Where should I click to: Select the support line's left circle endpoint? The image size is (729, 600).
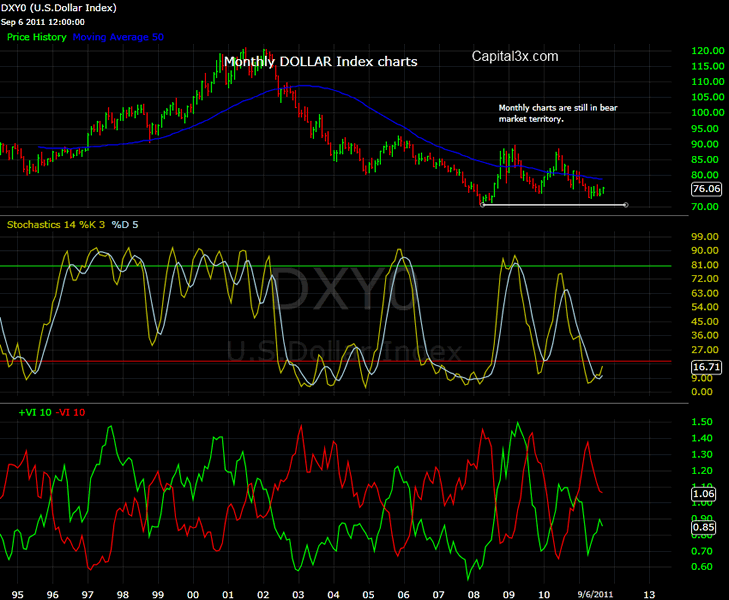[483, 205]
